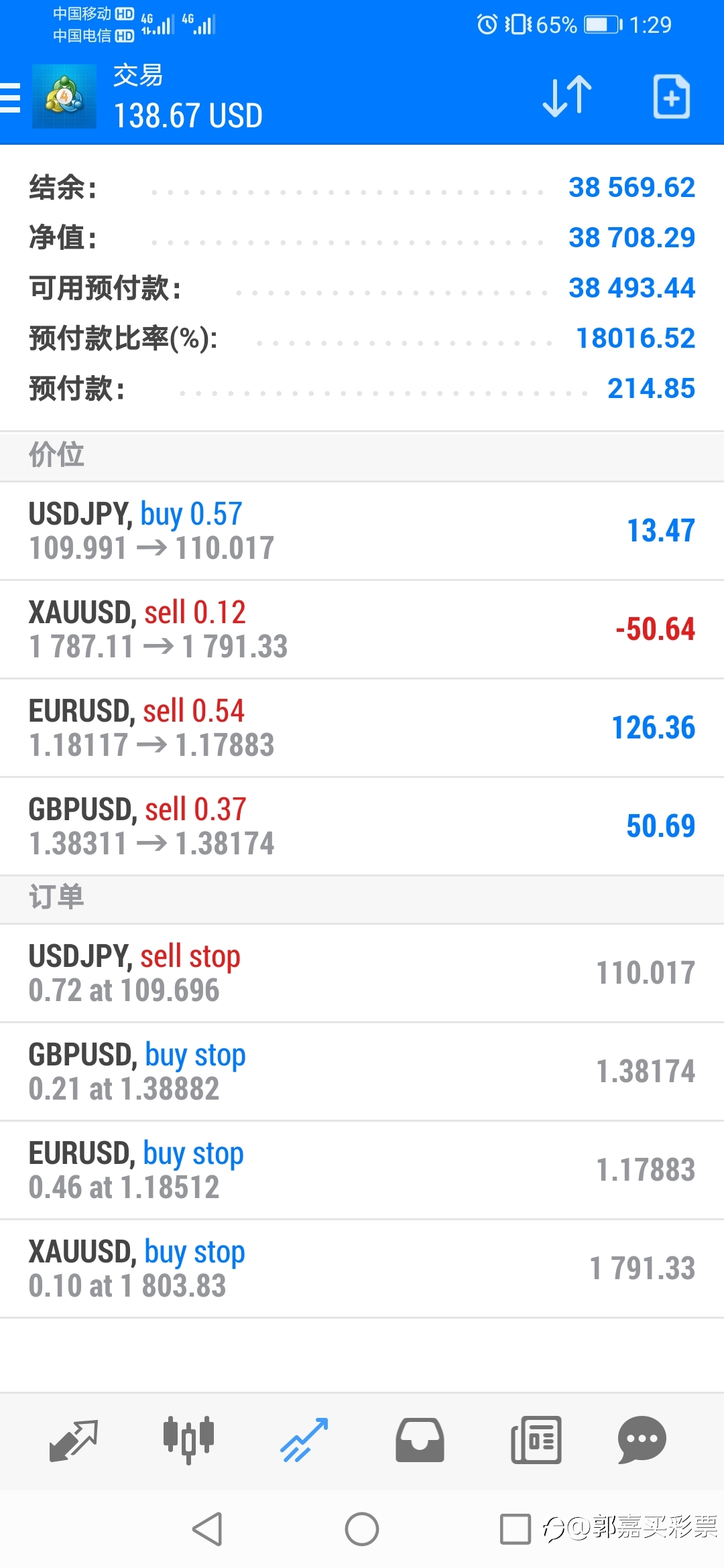Select the USDJPY buy 0.57 position
Image resolution: width=724 pixels, height=1568 pixels.
pyautogui.click(x=362, y=531)
